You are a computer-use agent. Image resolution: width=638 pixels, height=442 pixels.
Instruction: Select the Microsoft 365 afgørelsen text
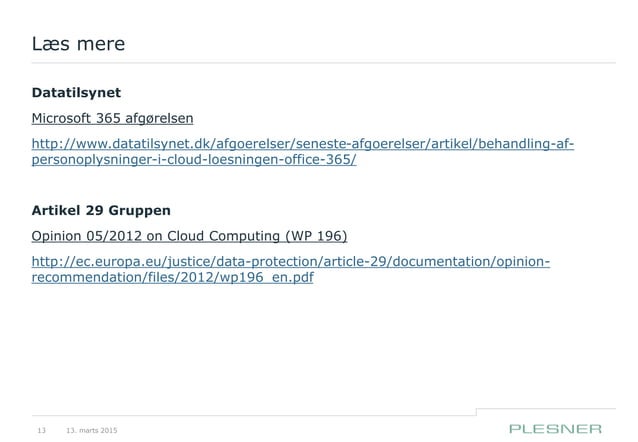[112, 119]
